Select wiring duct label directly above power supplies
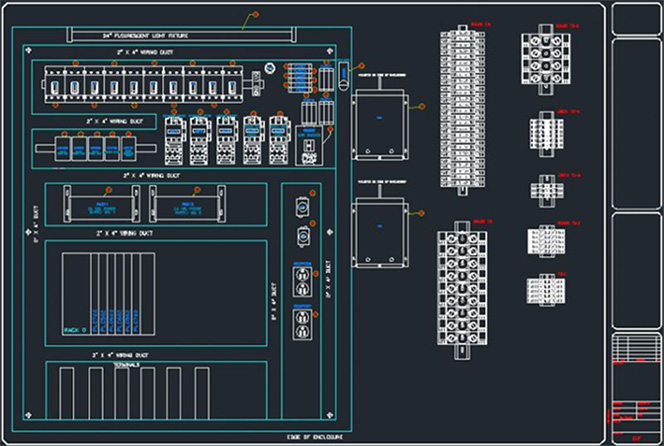 151,175
